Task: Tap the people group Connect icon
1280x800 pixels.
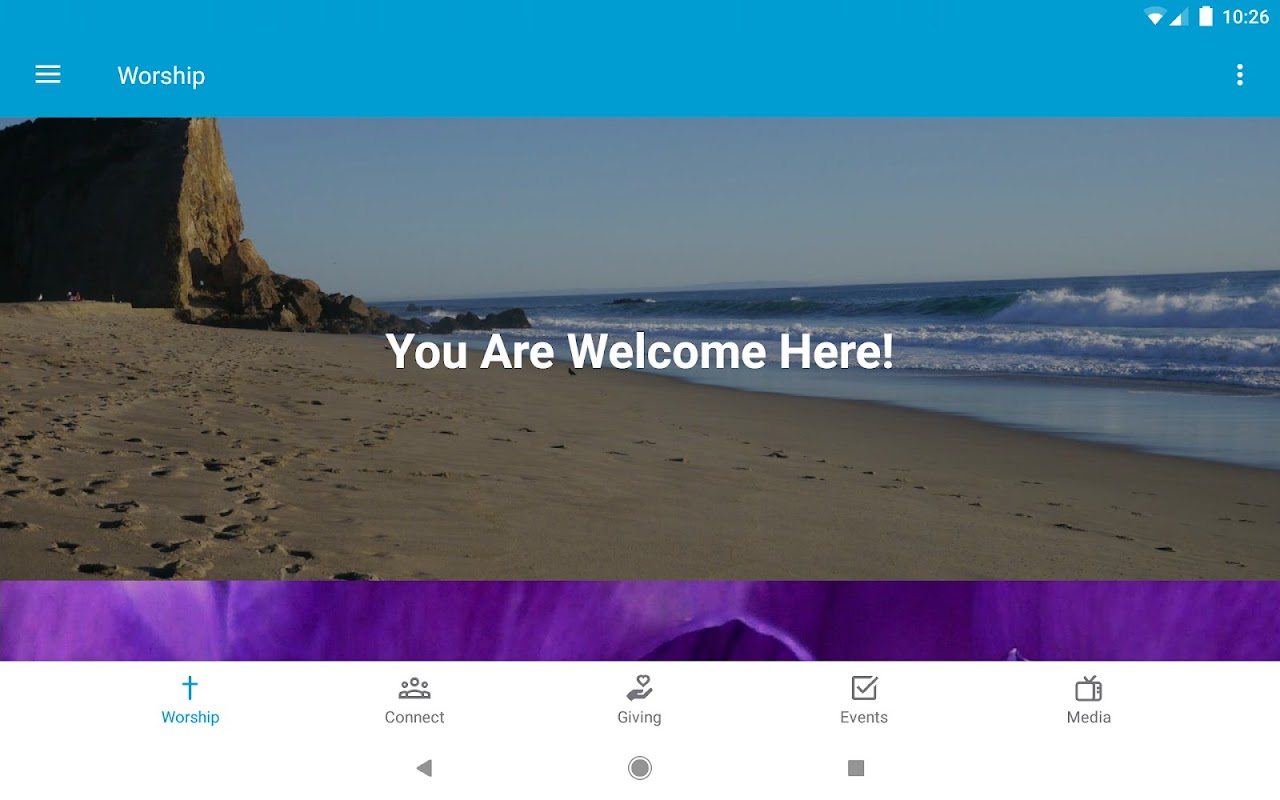Action: (414, 688)
